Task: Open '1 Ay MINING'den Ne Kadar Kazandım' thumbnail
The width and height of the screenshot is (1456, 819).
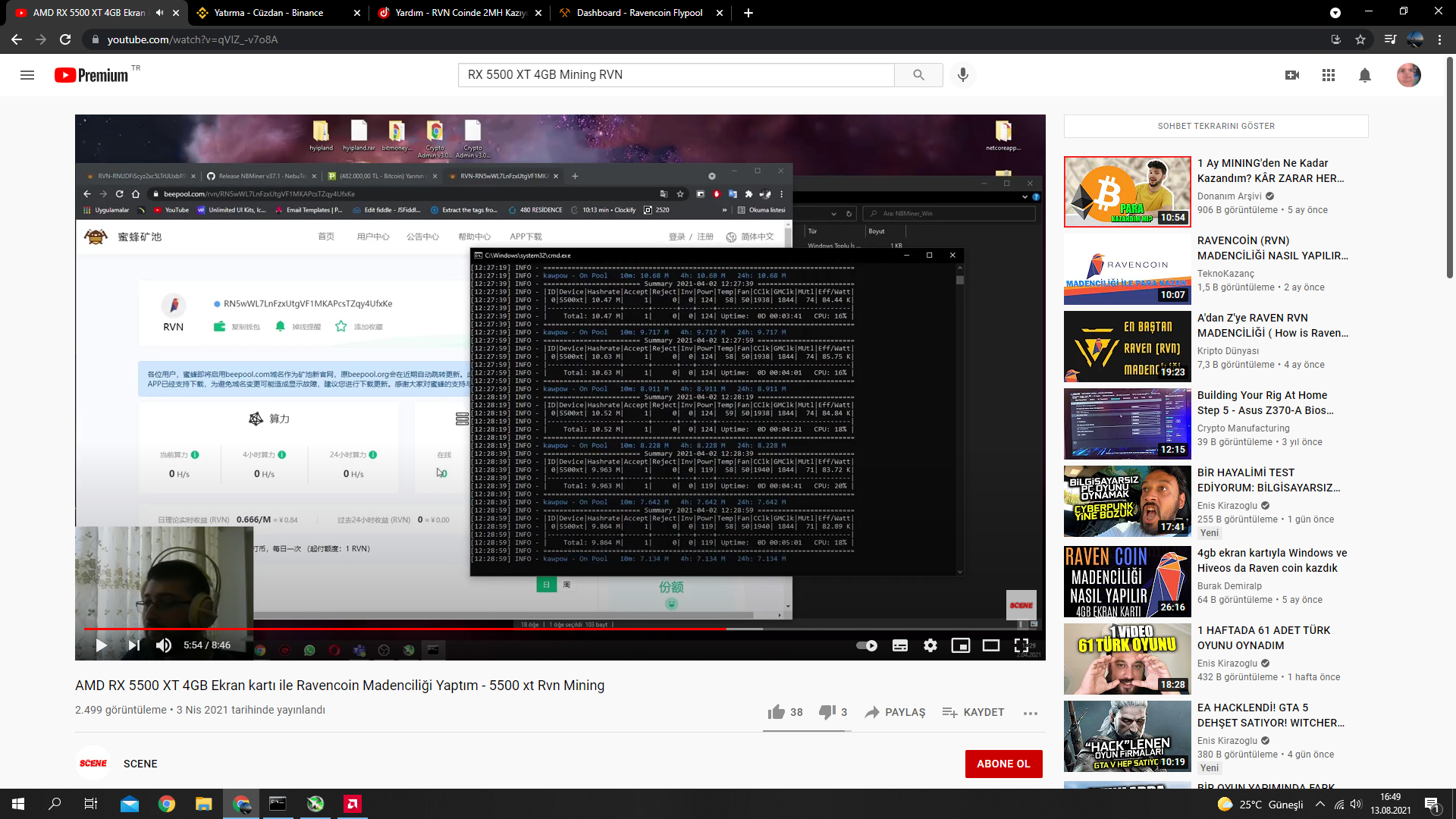Action: tap(1127, 192)
